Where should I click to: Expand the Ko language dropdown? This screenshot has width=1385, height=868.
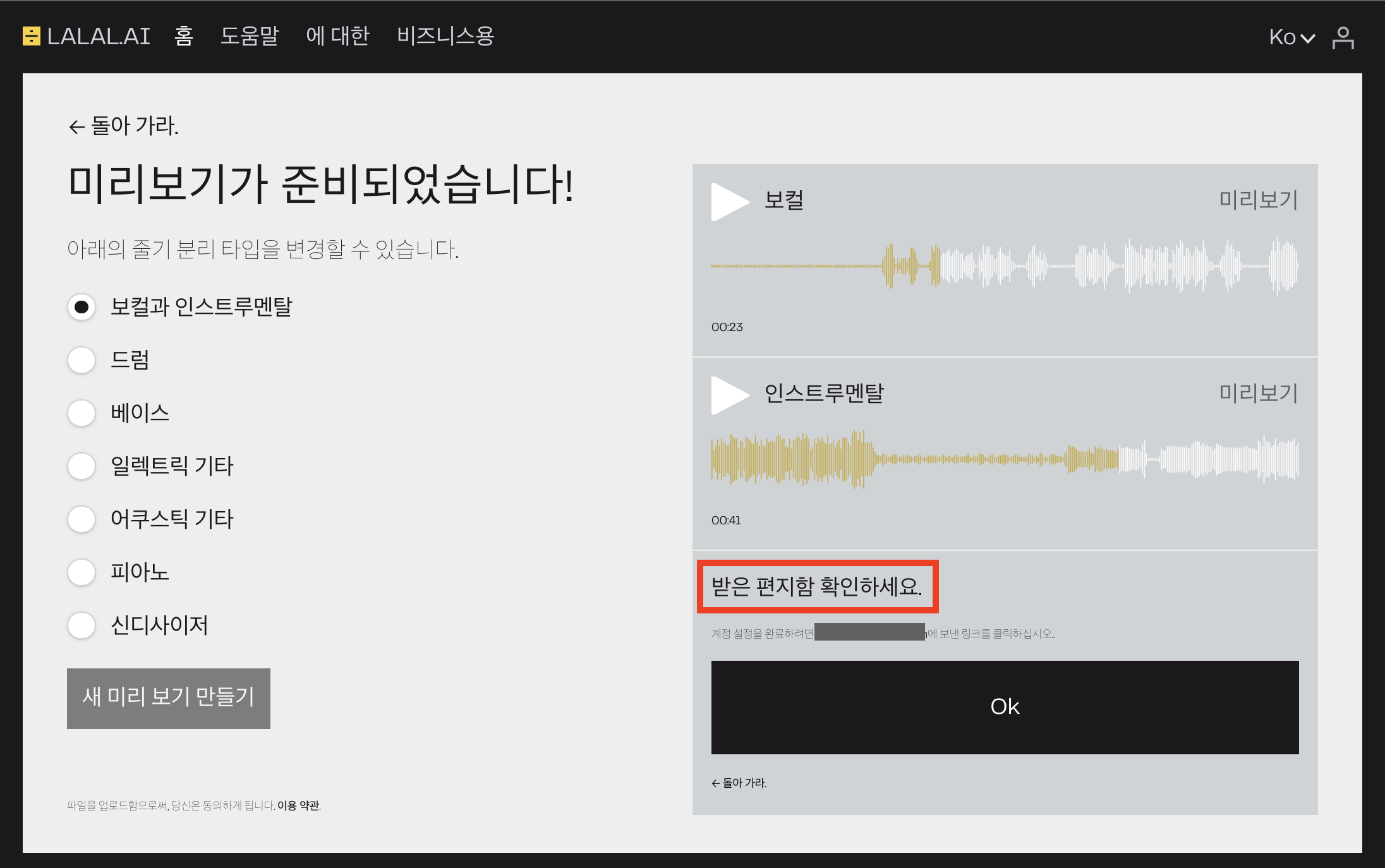1291,37
